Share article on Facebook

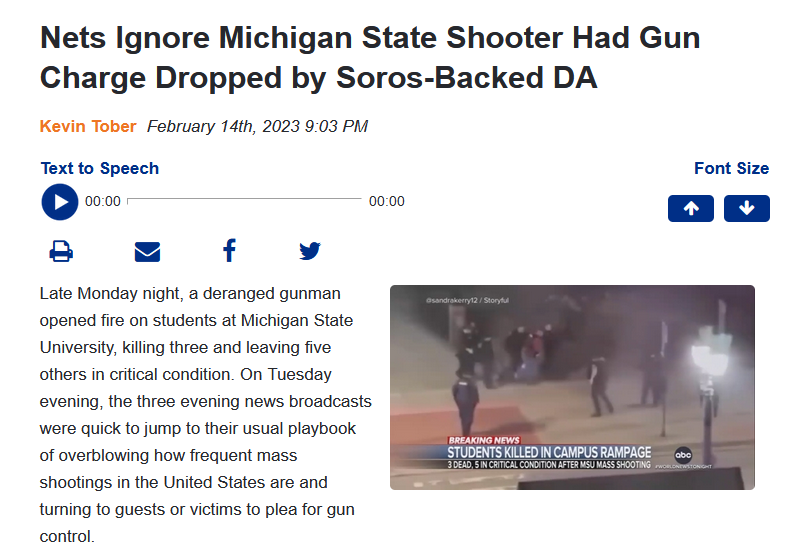click(229, 250)
